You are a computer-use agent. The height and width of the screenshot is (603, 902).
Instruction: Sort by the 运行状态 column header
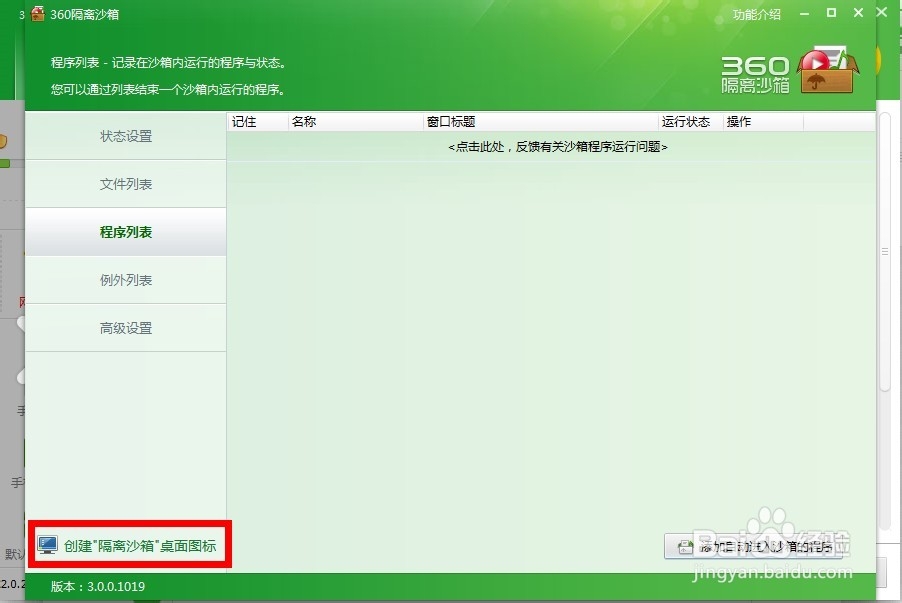690,121
